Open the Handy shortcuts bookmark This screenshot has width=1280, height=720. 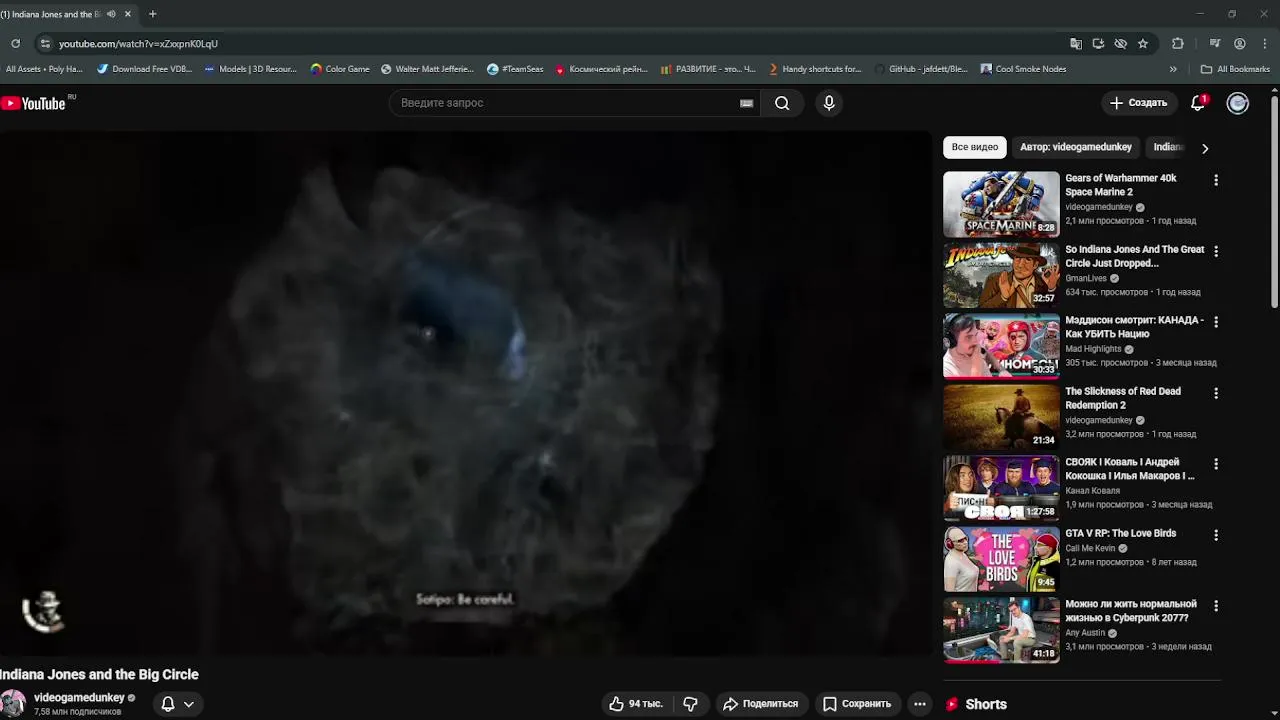click(x=815, y=69)
